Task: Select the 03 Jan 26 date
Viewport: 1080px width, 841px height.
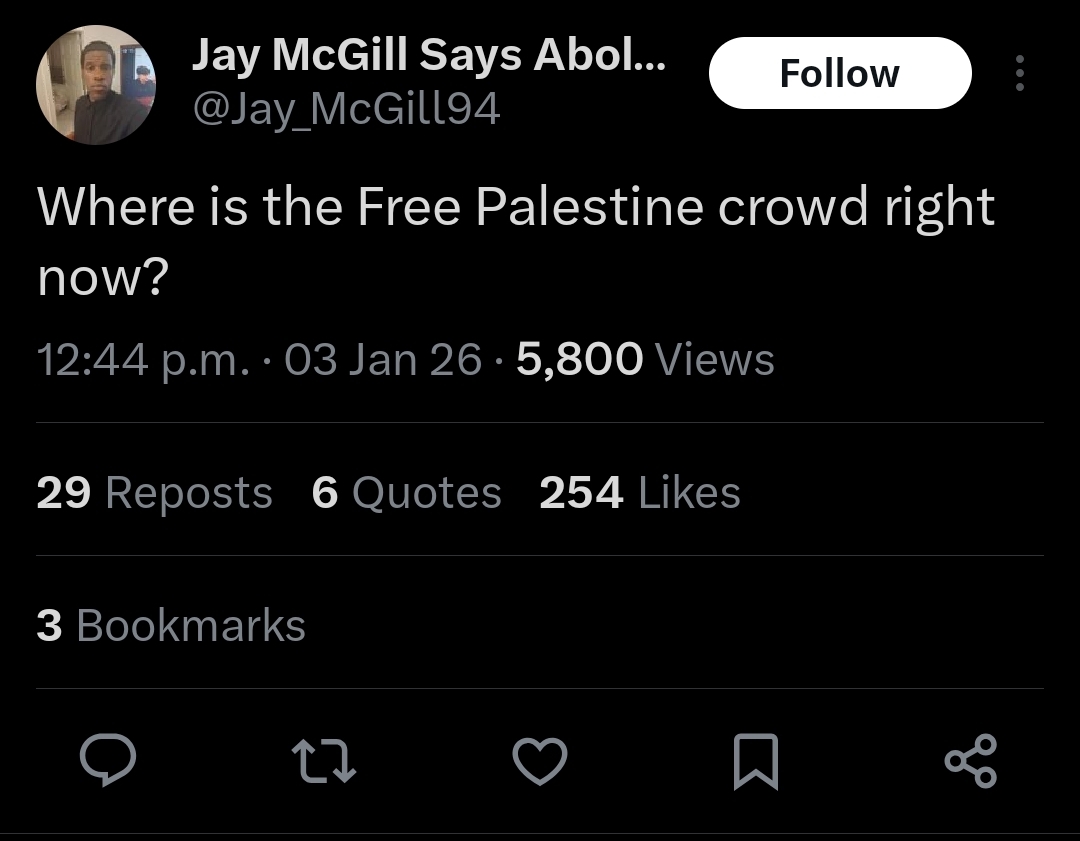Action: click(383, 360)
